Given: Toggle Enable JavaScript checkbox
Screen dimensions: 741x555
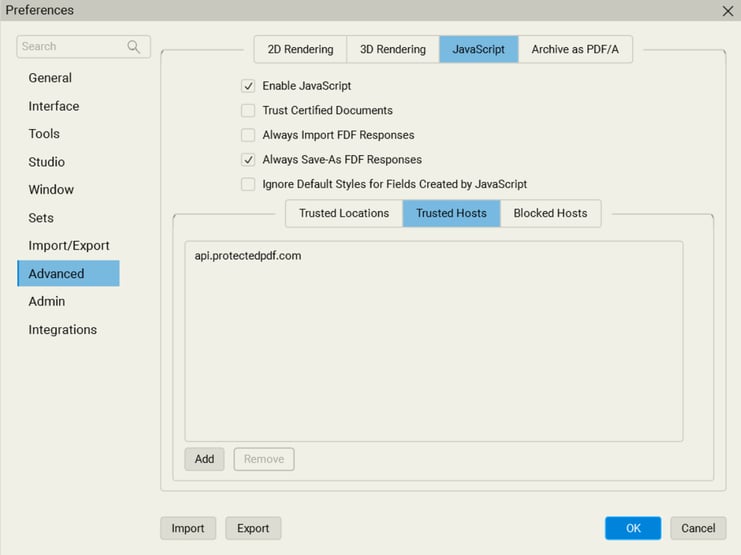Looking at the screenshot, I should pyautogui.click(x=248, y=86).
